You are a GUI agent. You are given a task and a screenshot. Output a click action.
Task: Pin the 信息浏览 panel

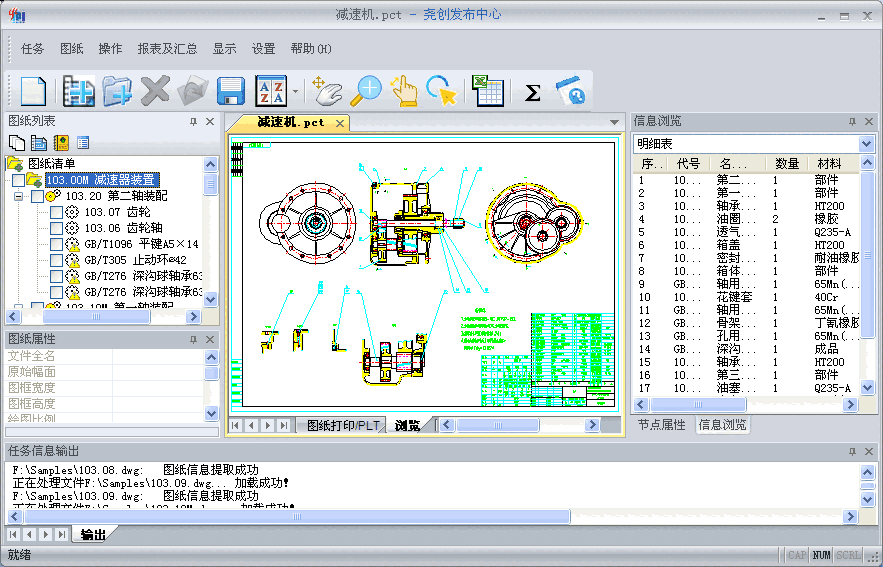pos(852,122)
